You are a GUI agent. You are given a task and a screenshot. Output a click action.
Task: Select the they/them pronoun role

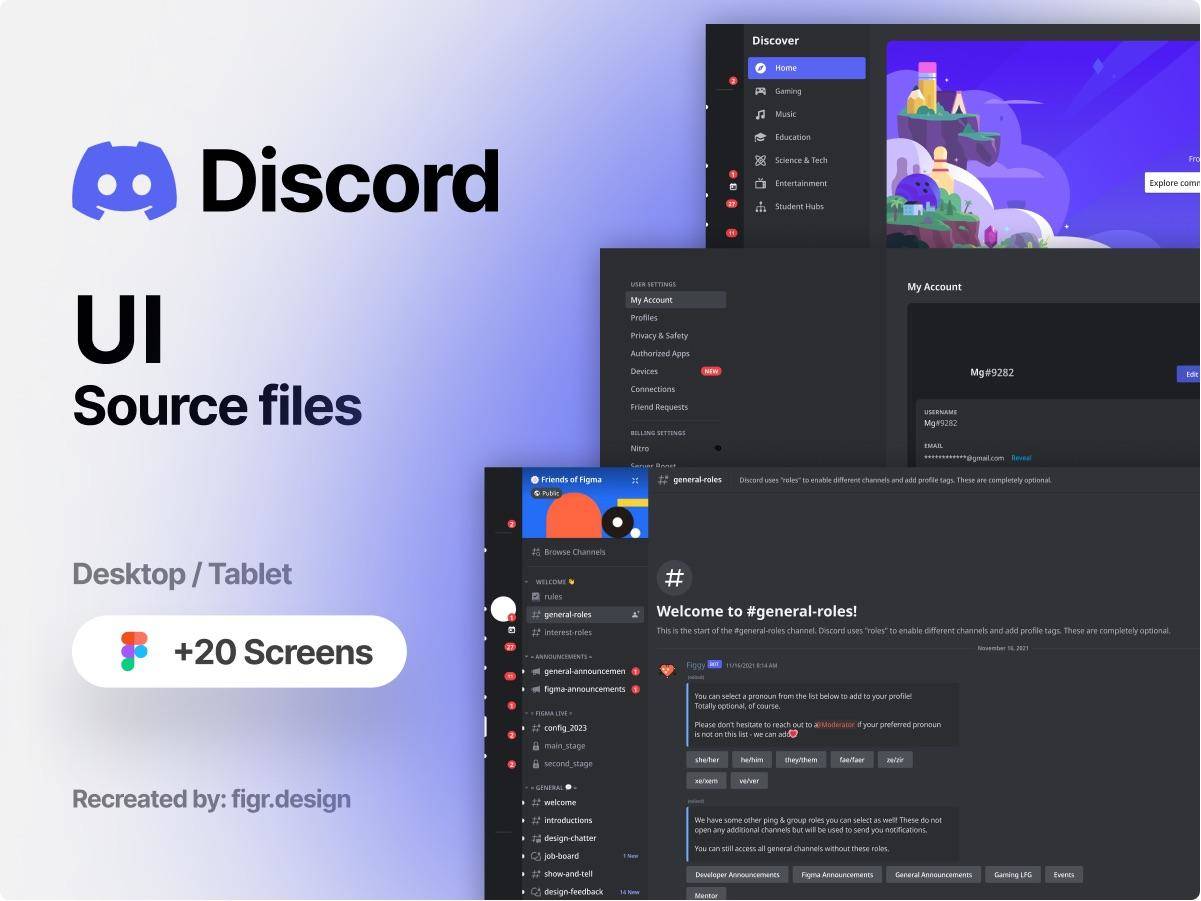click(801, 760)
